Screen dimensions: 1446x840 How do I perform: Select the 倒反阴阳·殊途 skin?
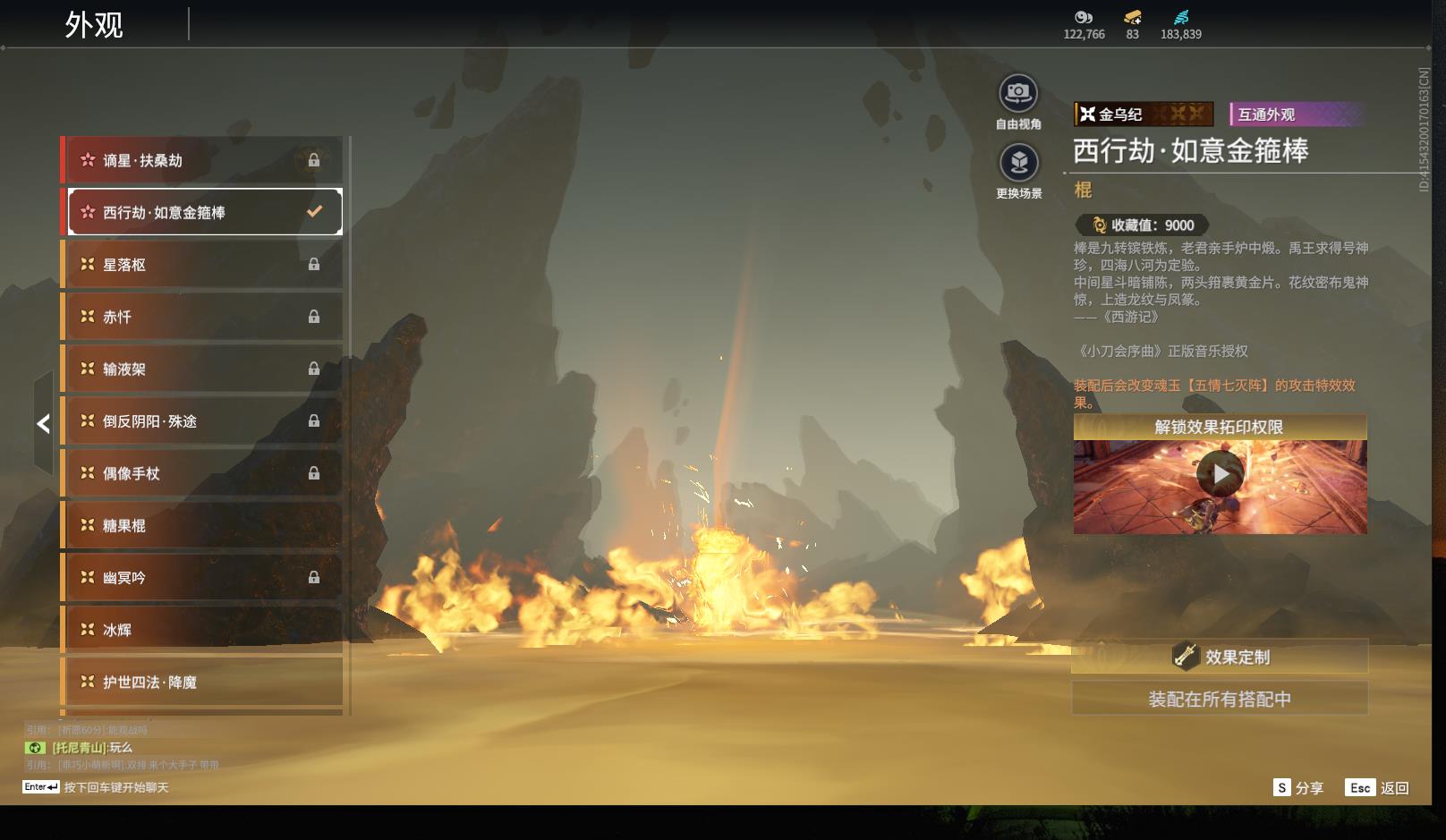pyautogui.click(x=201, y=421)
